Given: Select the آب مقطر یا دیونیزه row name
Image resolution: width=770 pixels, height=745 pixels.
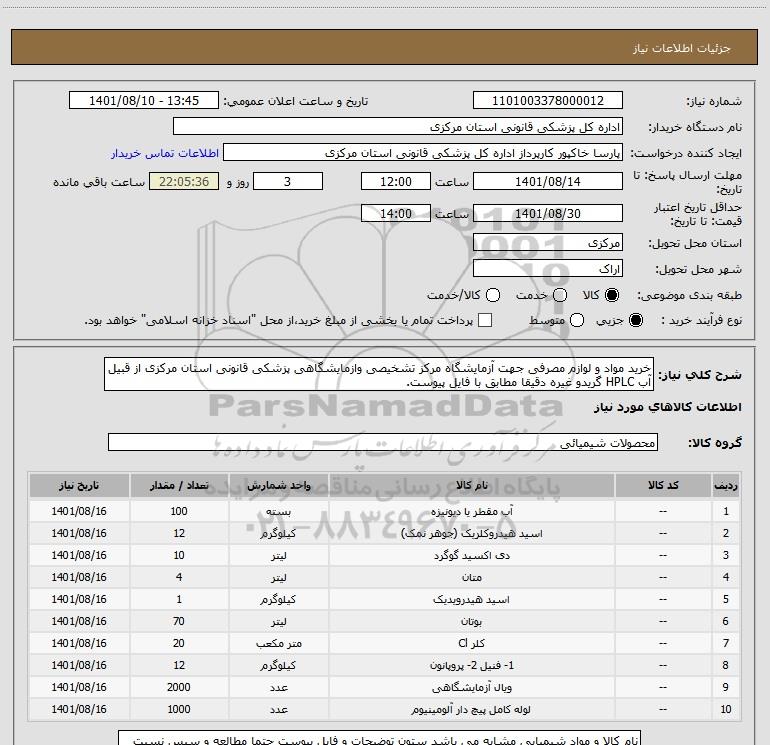Looking at the screenshot, I should click(471, 511).
